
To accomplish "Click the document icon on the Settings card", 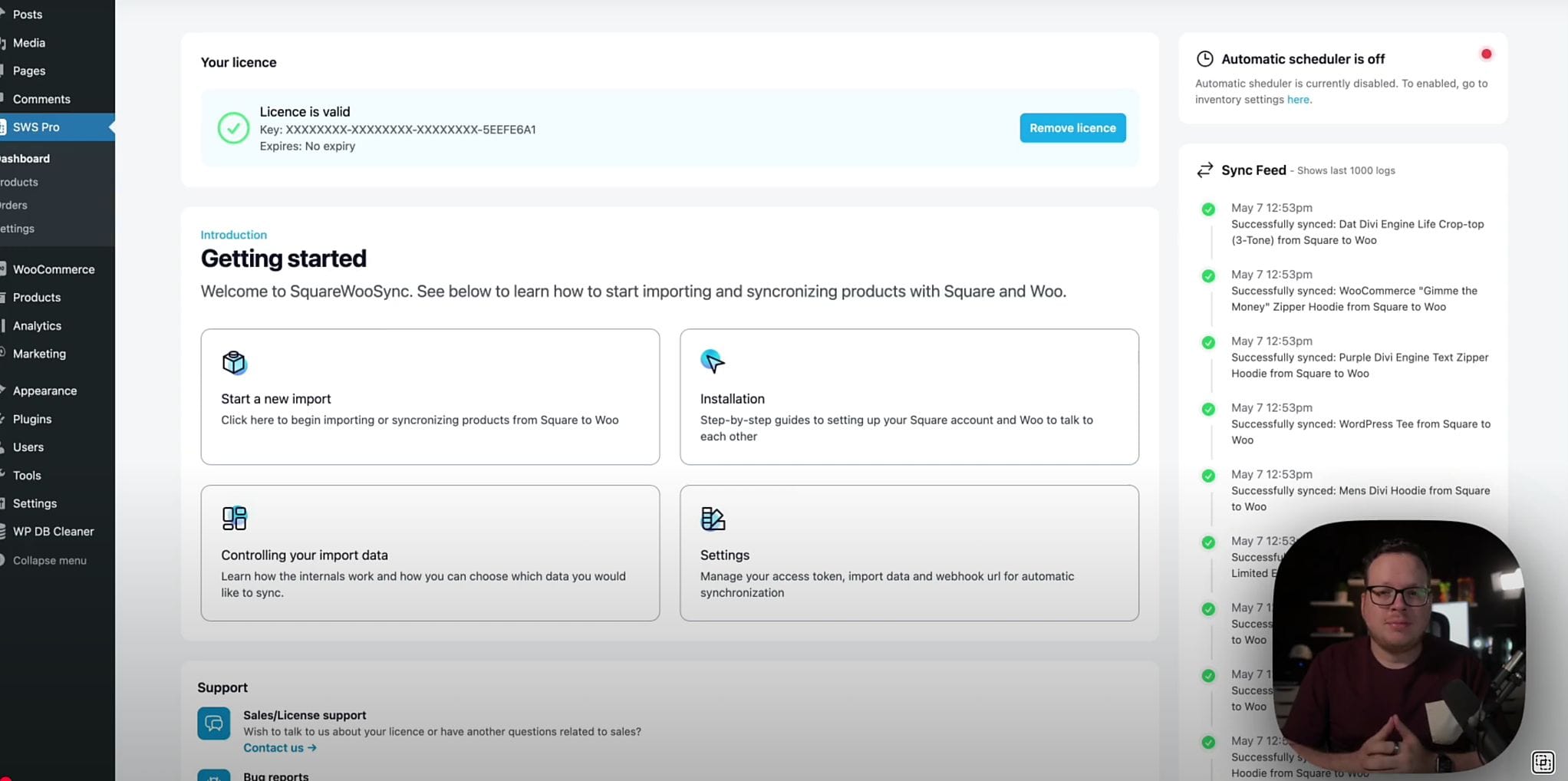I will [713, 519].
